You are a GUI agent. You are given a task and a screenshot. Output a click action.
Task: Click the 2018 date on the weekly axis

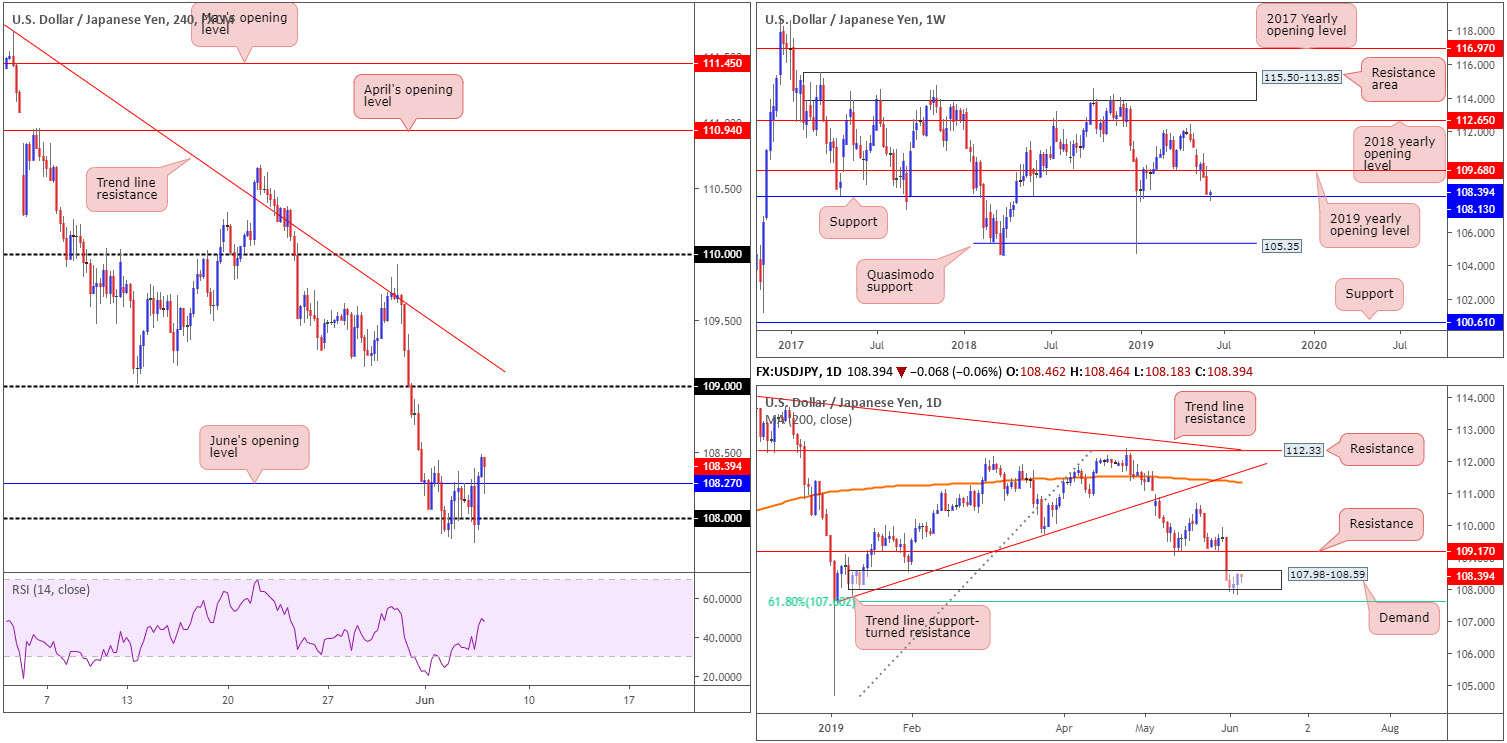pos(964,343)
